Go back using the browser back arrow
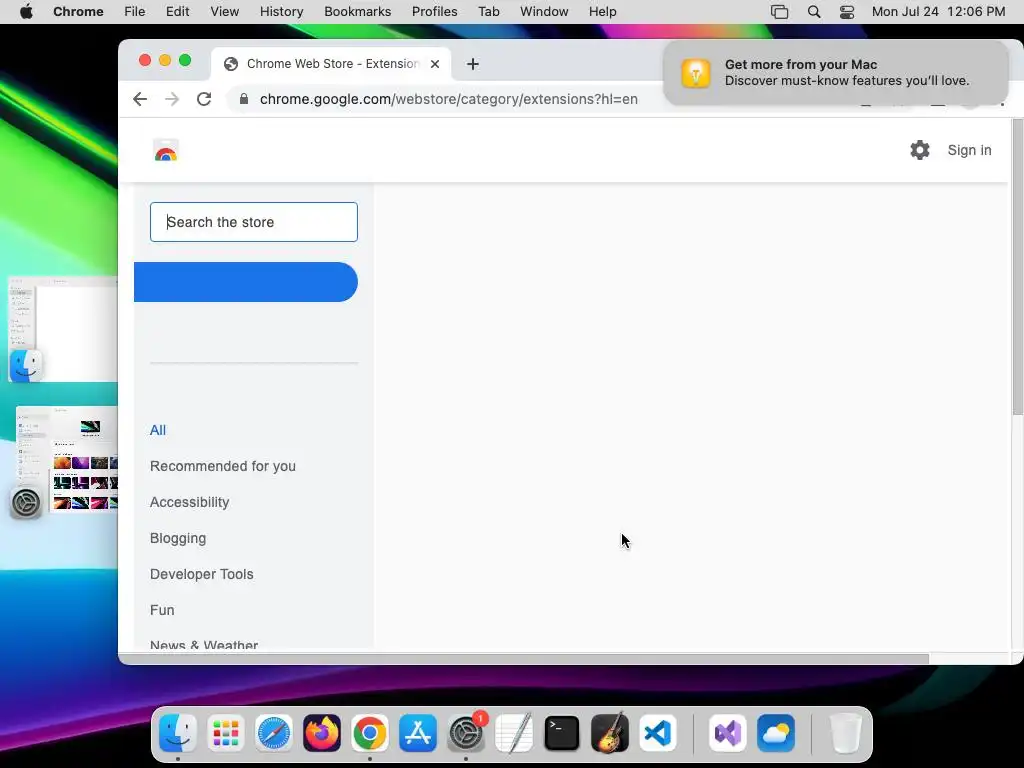This screenshot has height=768, width=1024. (140, 99)
